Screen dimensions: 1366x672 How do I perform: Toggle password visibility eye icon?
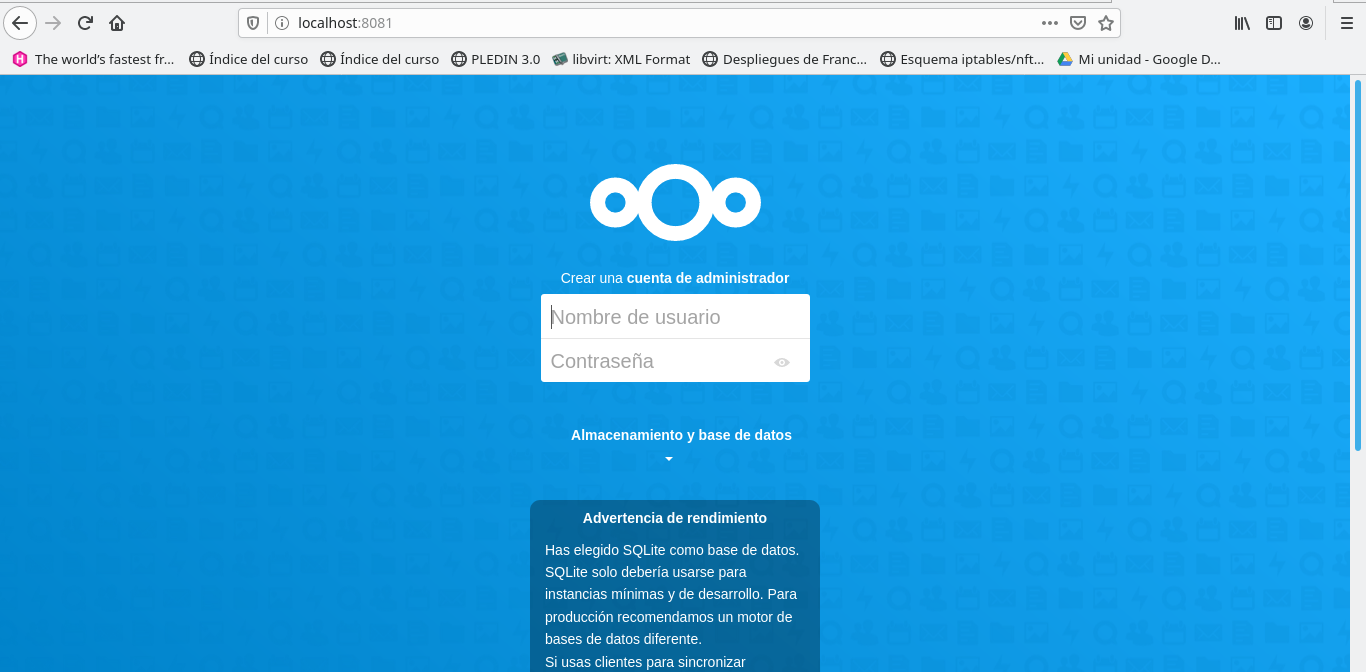[782, 362]
